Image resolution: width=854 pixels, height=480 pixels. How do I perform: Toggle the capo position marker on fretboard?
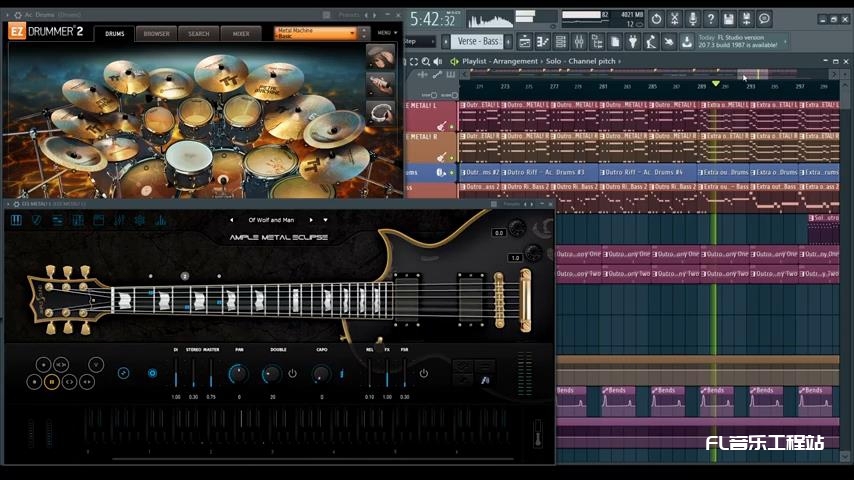185,276
